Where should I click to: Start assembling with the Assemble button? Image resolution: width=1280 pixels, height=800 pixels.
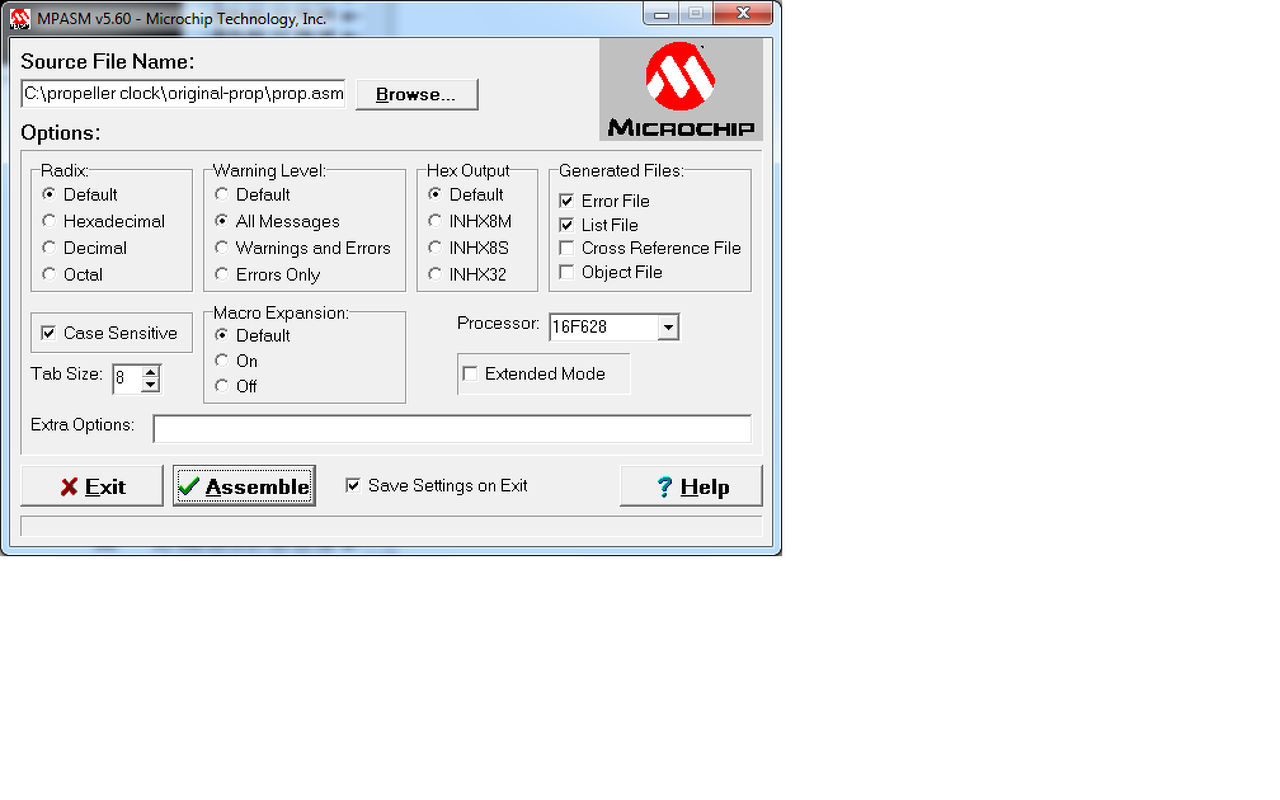[x=244, y=486]
